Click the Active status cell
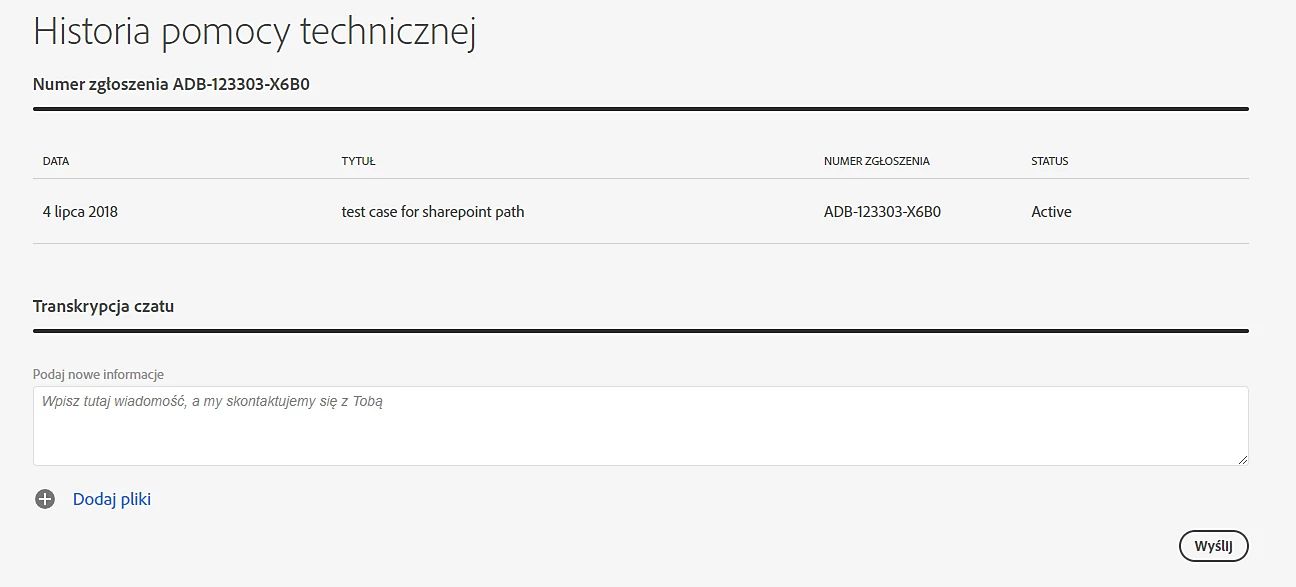 click(1051, 212)
